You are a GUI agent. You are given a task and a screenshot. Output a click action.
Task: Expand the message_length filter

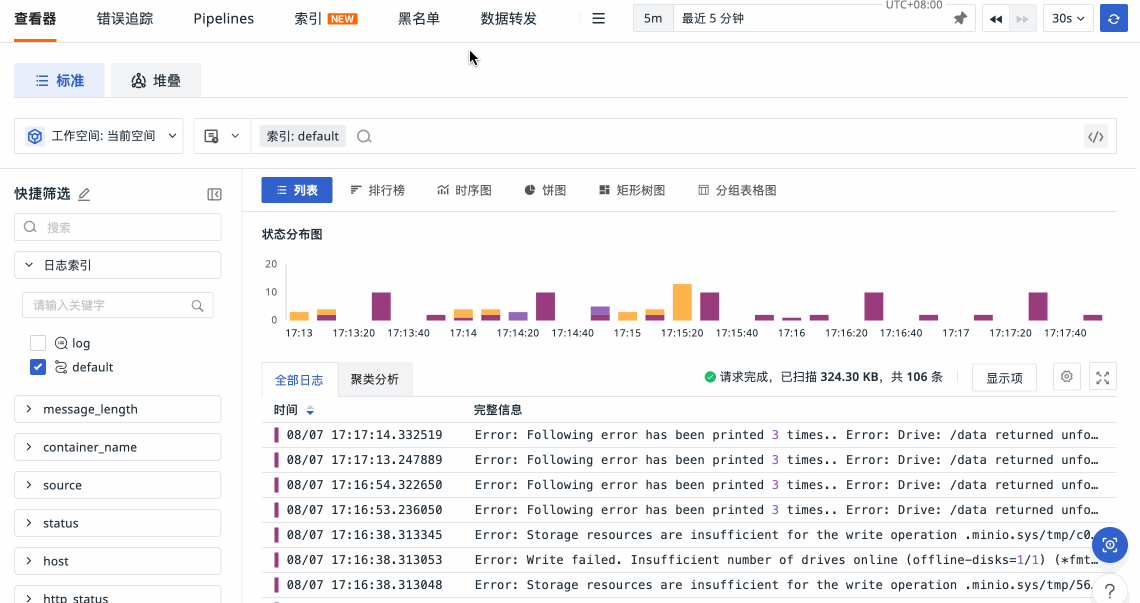point(117,409)
